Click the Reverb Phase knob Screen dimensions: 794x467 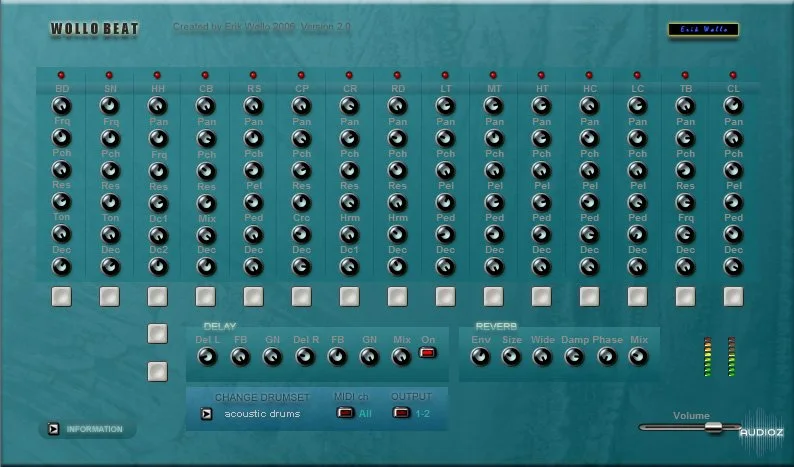tap(607, 357)
